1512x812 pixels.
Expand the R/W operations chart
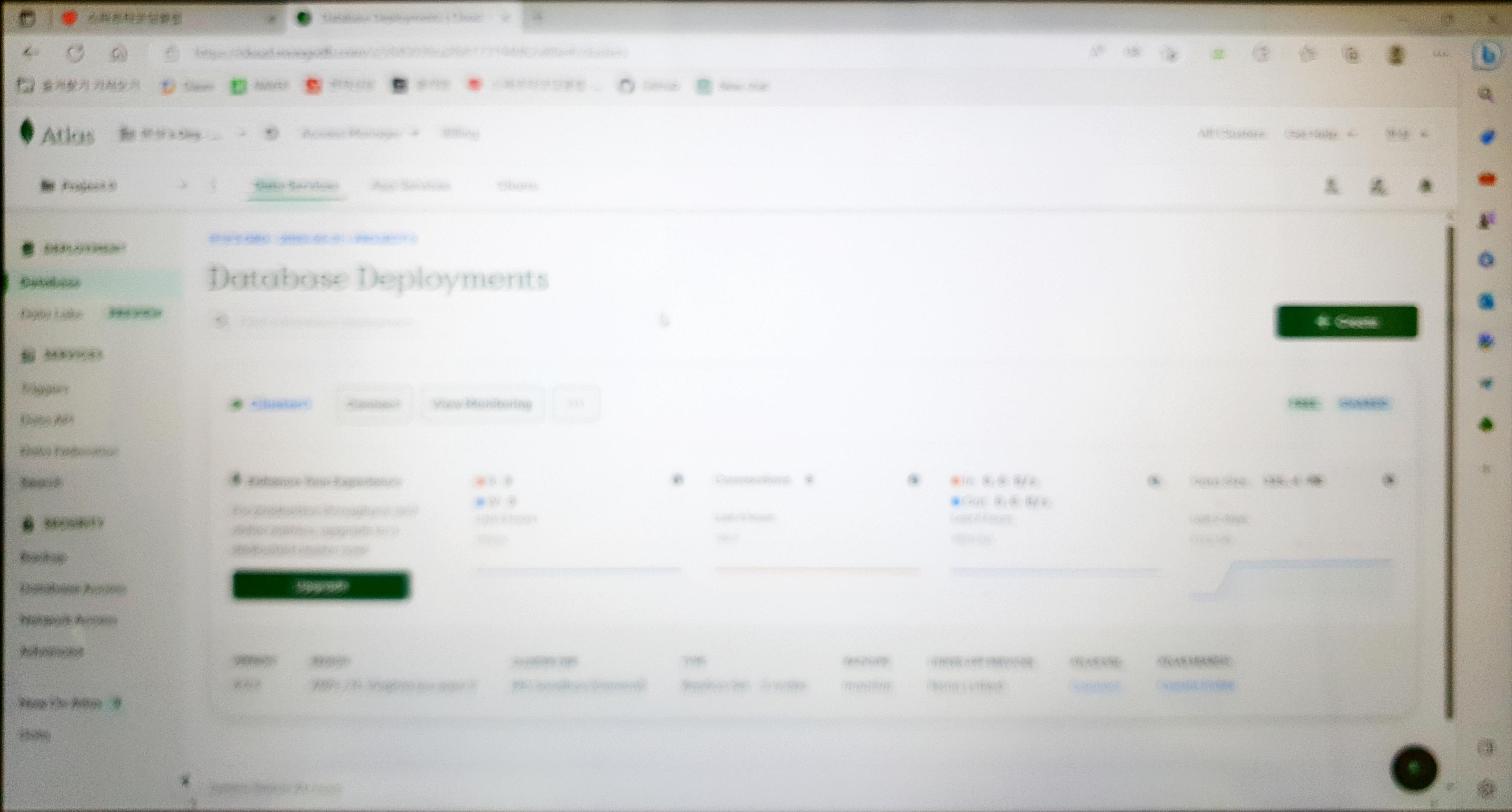click(x=677, y=480)
